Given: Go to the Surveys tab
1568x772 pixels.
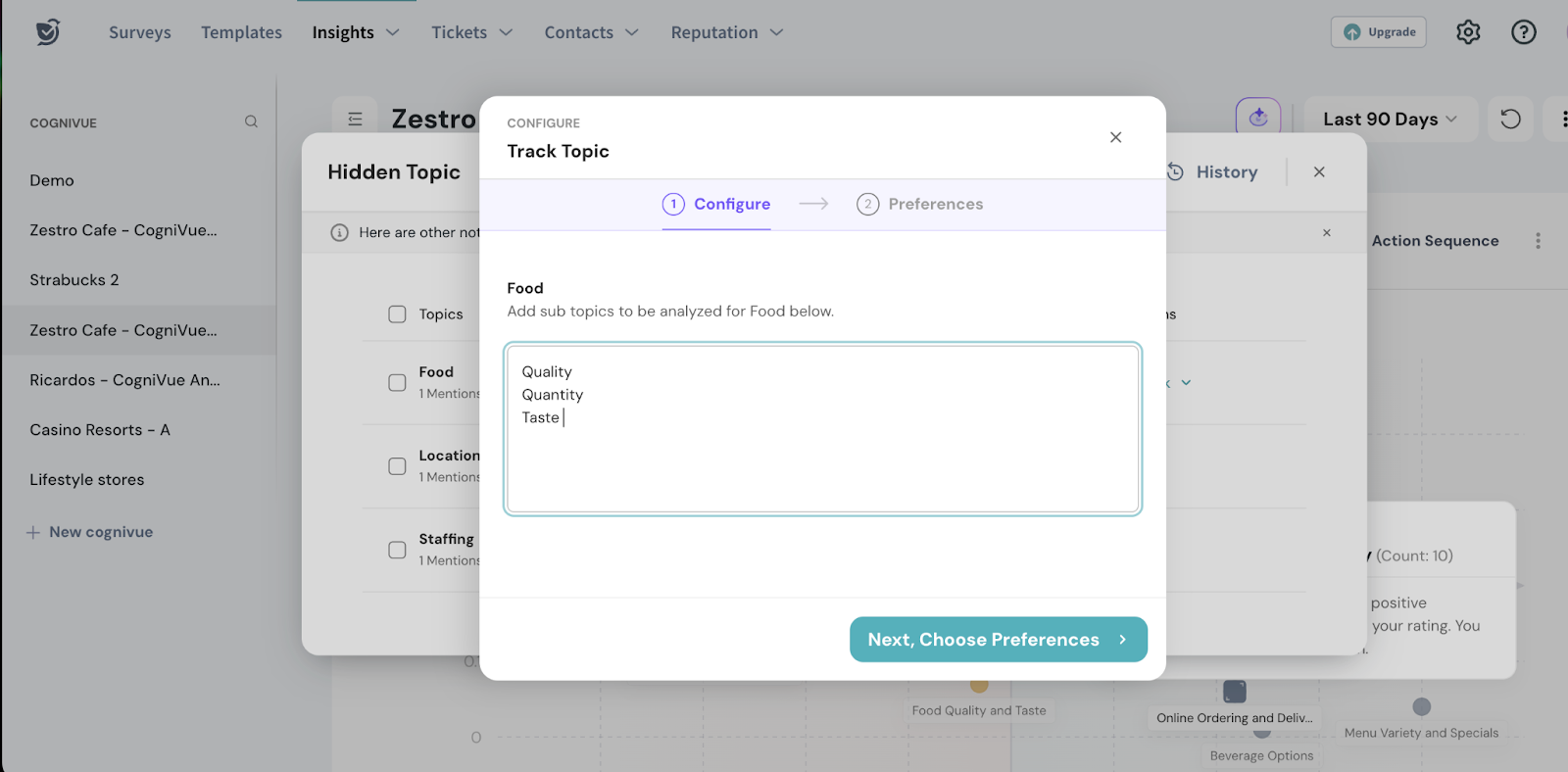Looking at the screenshot, I should 139,32.
